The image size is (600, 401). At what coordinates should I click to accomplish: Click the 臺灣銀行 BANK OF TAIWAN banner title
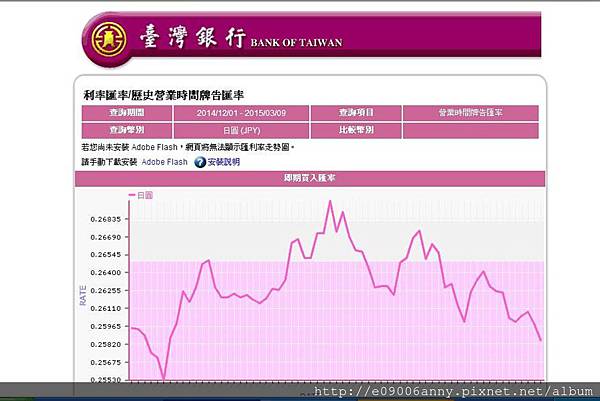pos(241,38)
